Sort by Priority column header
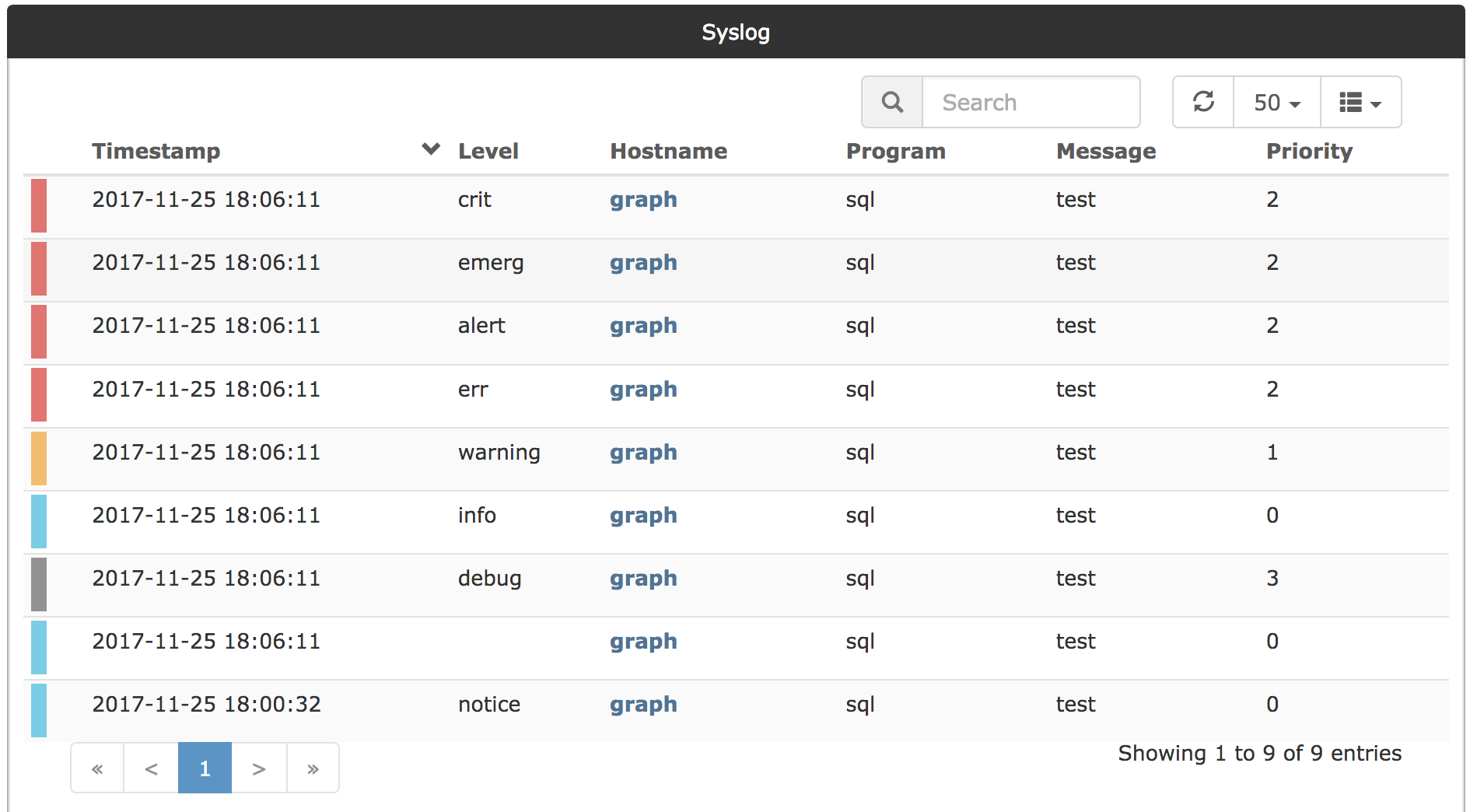Viewport: 1484px width, 812px height. (x=1310, y=151)
